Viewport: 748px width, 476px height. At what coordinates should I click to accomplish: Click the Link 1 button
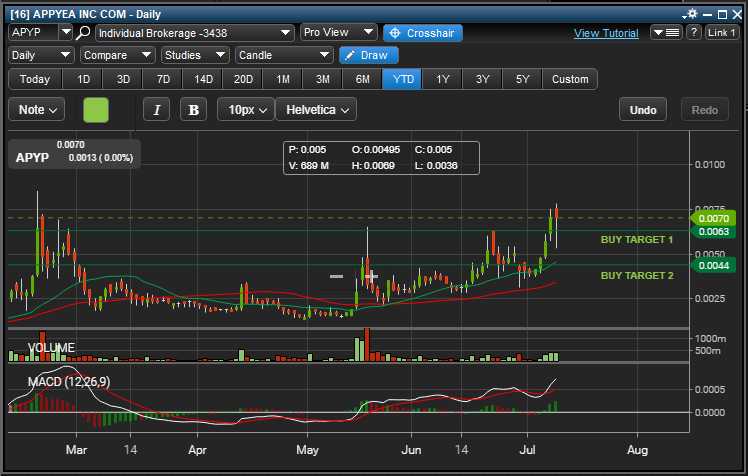tap(722, 32)
